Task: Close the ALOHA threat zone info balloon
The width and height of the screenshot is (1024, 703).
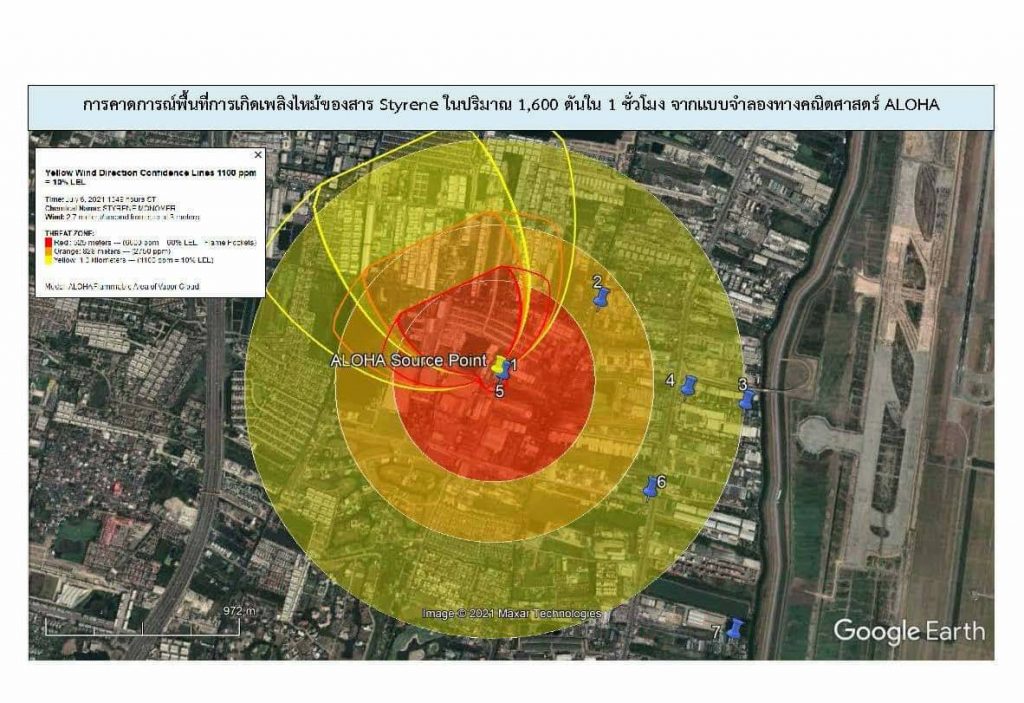Action: click(x=258, y=155)
